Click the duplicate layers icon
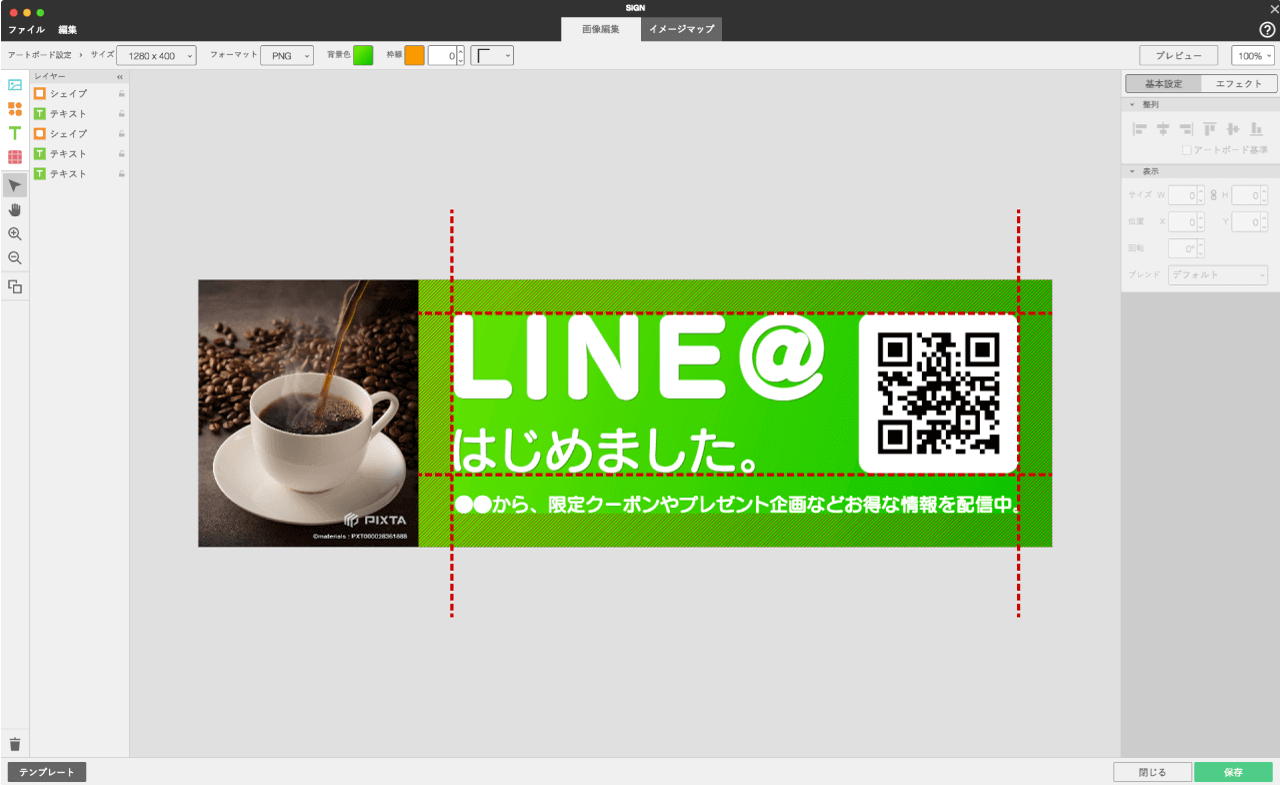Screen dimensions: 1280x785 coord(15,287)
